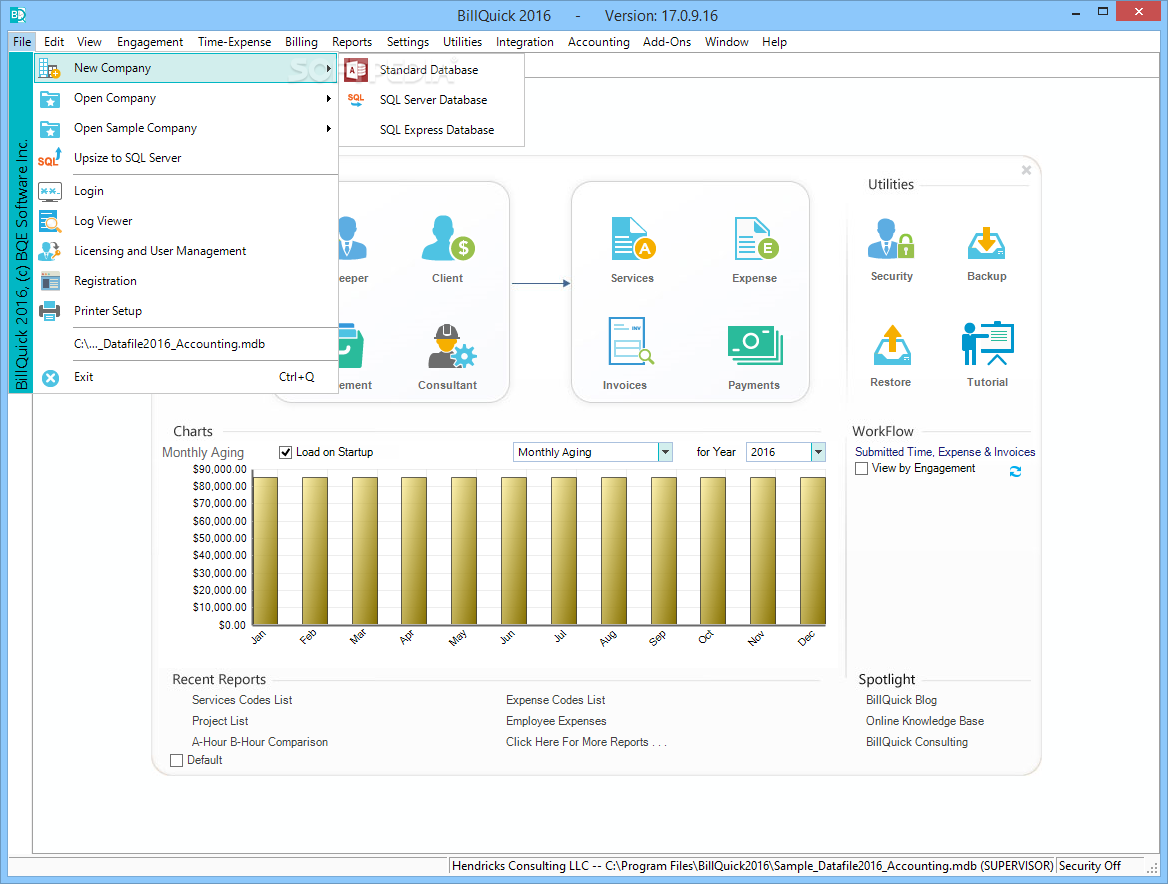The height and width of the screenshot is (884, 1168).
Task: Open the File menu
Action: click(22, 42)
